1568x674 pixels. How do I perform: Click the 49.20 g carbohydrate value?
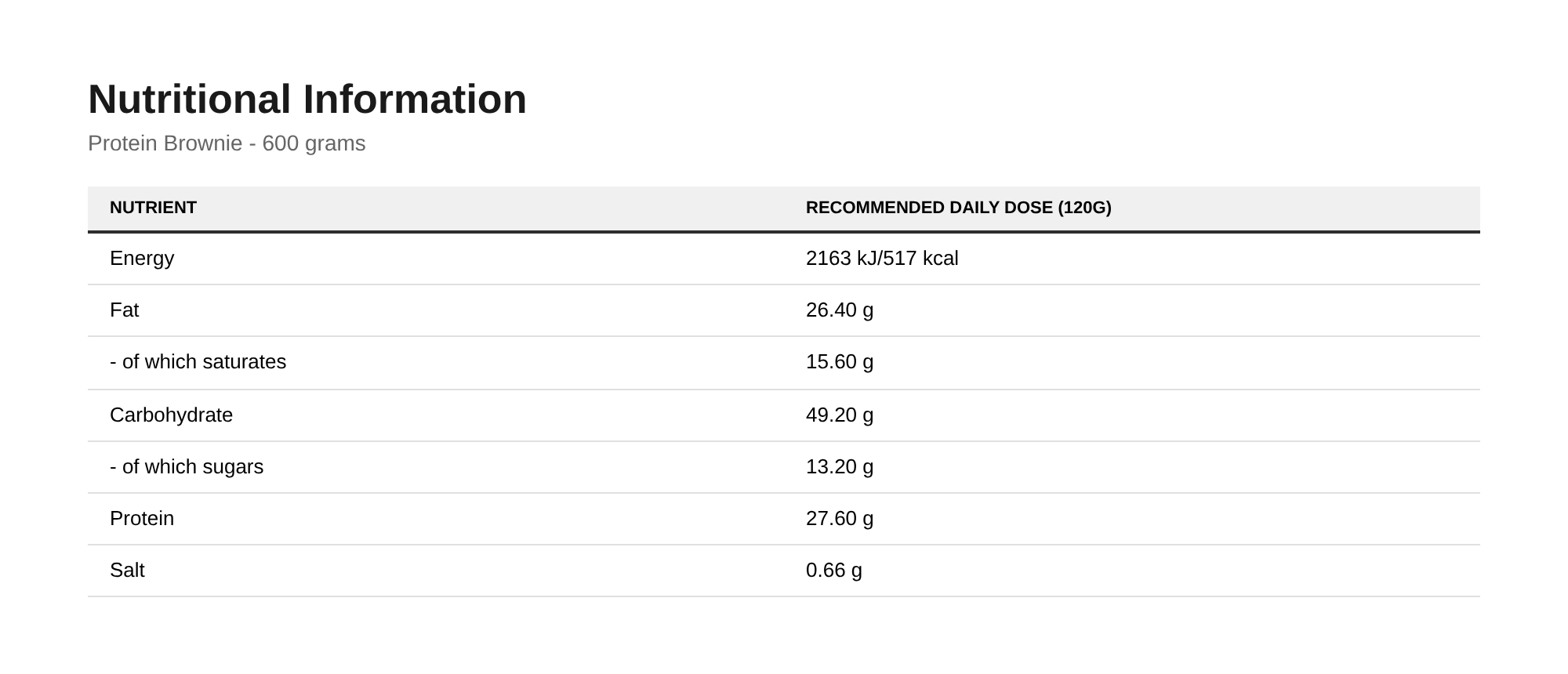tap(840, 415)
